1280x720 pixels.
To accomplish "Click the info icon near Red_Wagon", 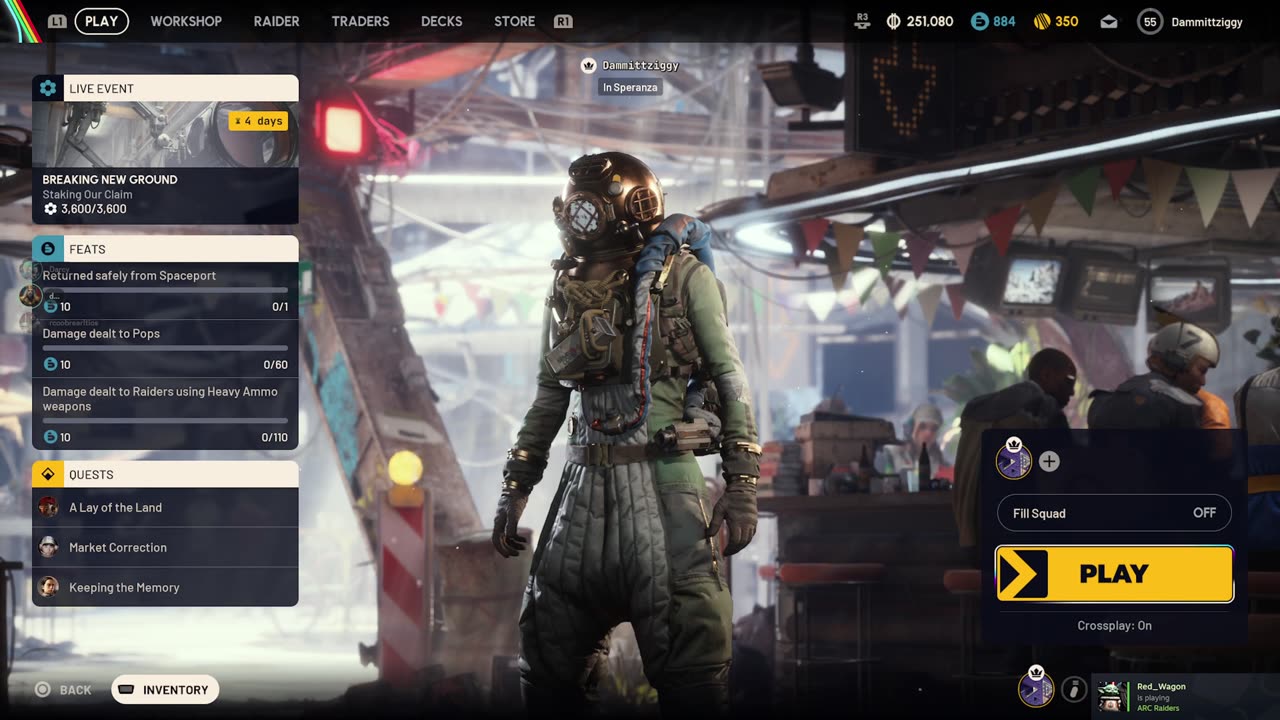I will pos(1074,689).
